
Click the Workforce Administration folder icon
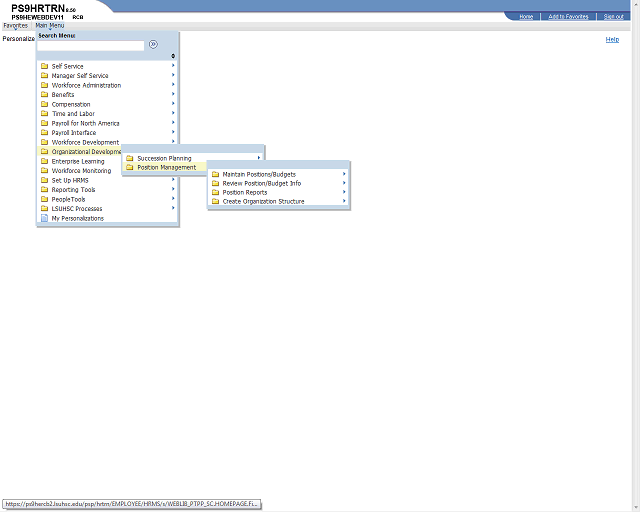44,85
